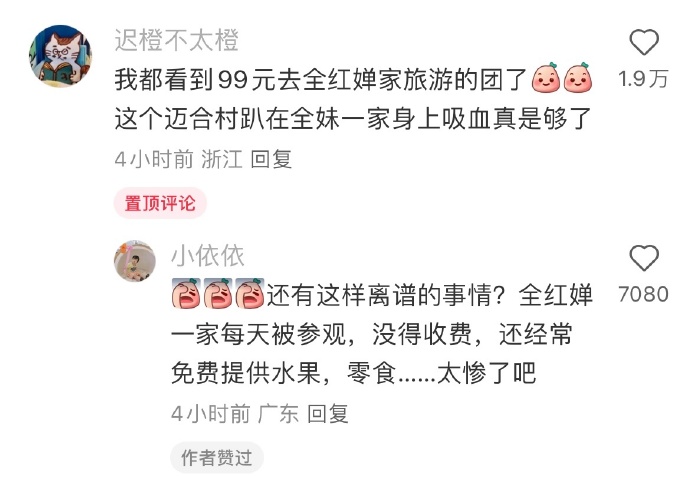Reply to the first comment from 浙江

tap(271, 159)
